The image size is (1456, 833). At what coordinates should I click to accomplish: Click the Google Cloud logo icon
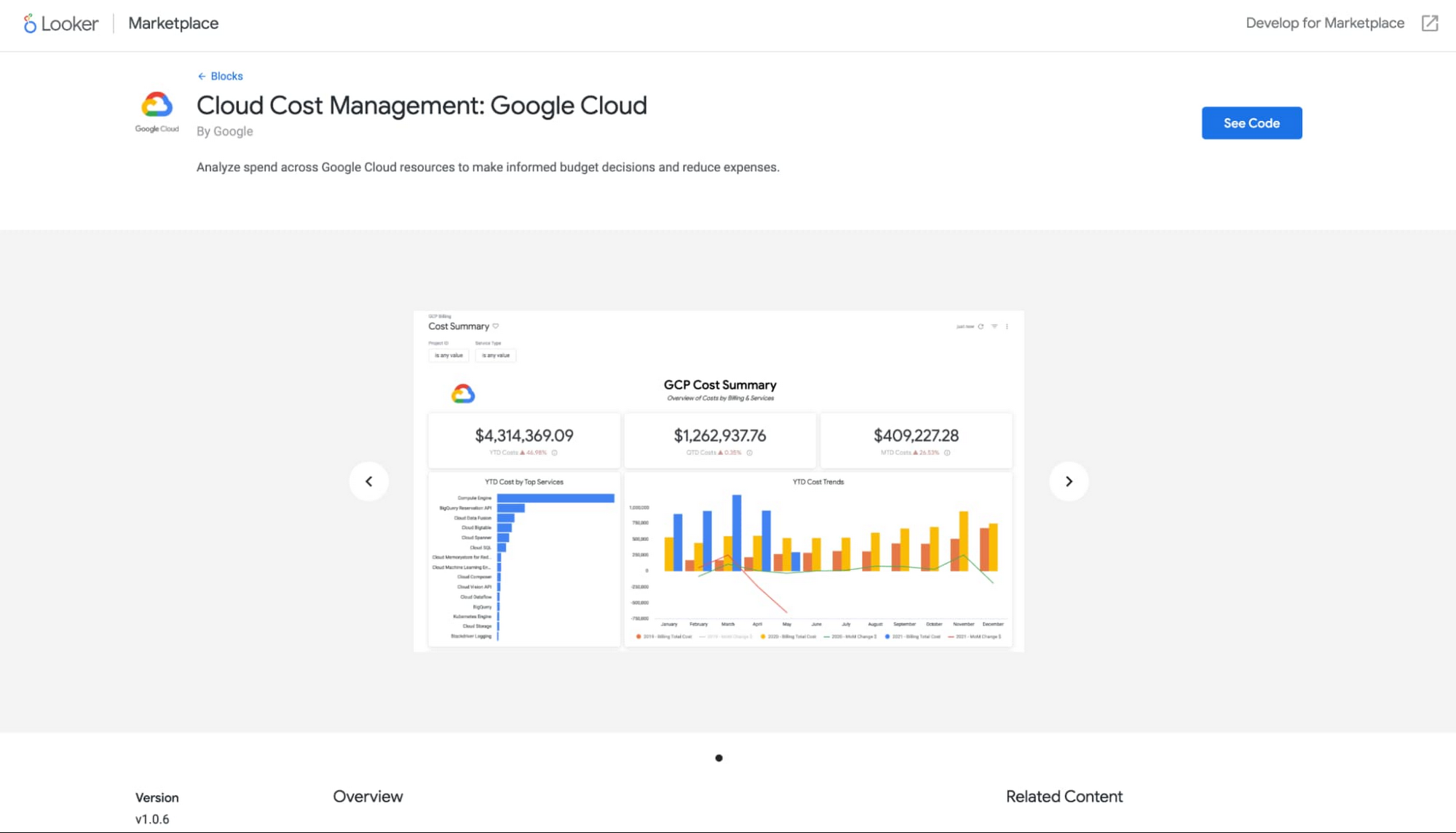coord(157,111)
